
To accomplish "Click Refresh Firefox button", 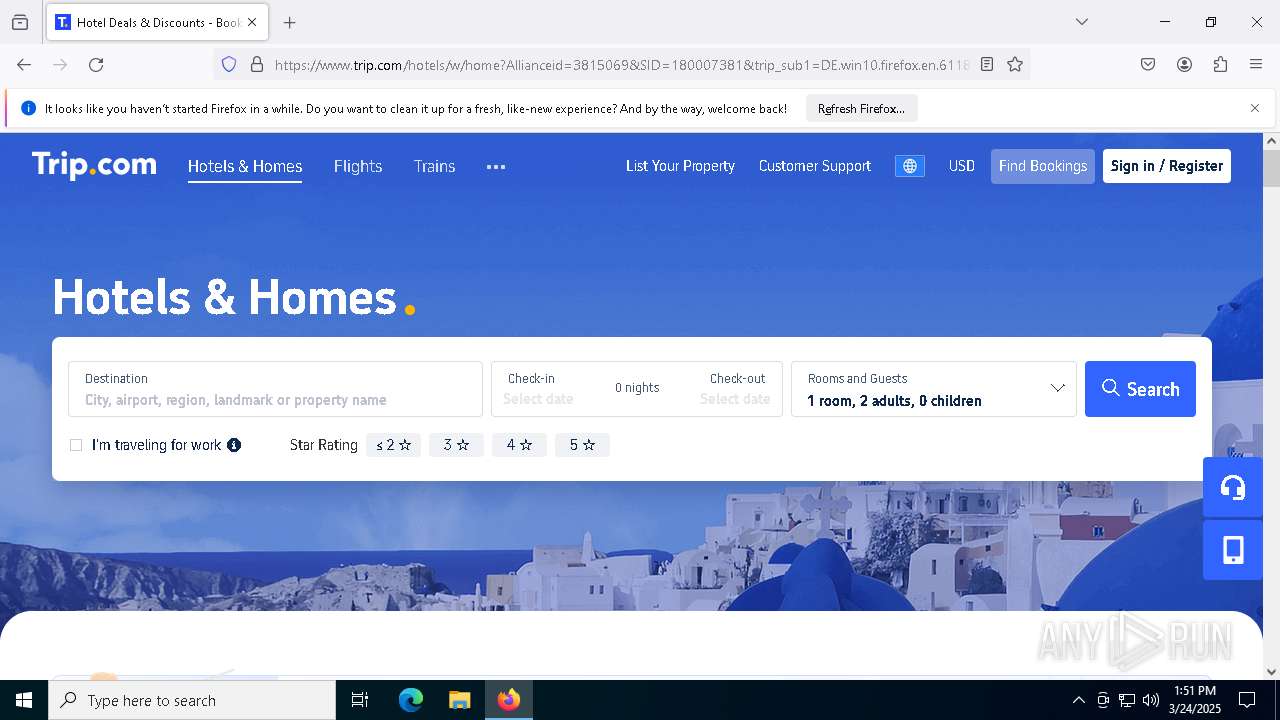I will coord(861,108).
